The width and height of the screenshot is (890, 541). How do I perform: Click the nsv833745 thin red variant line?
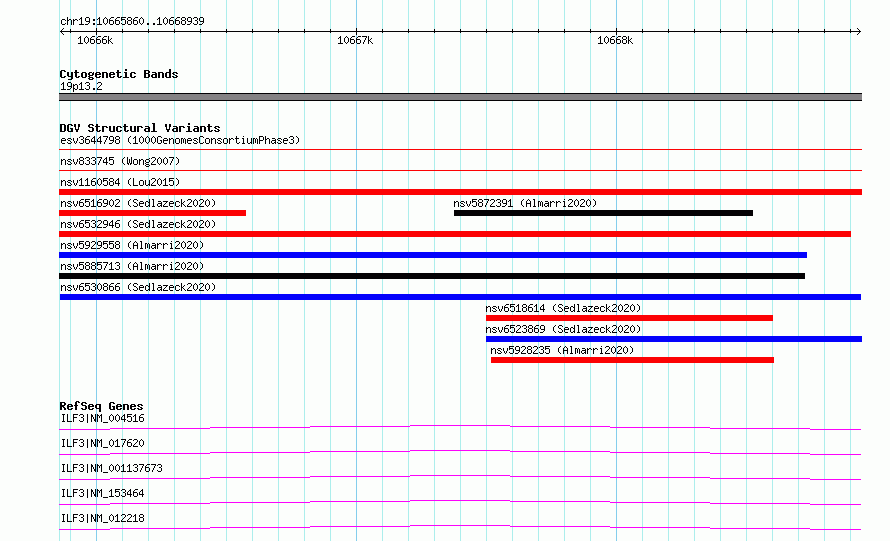click(460, 170)
